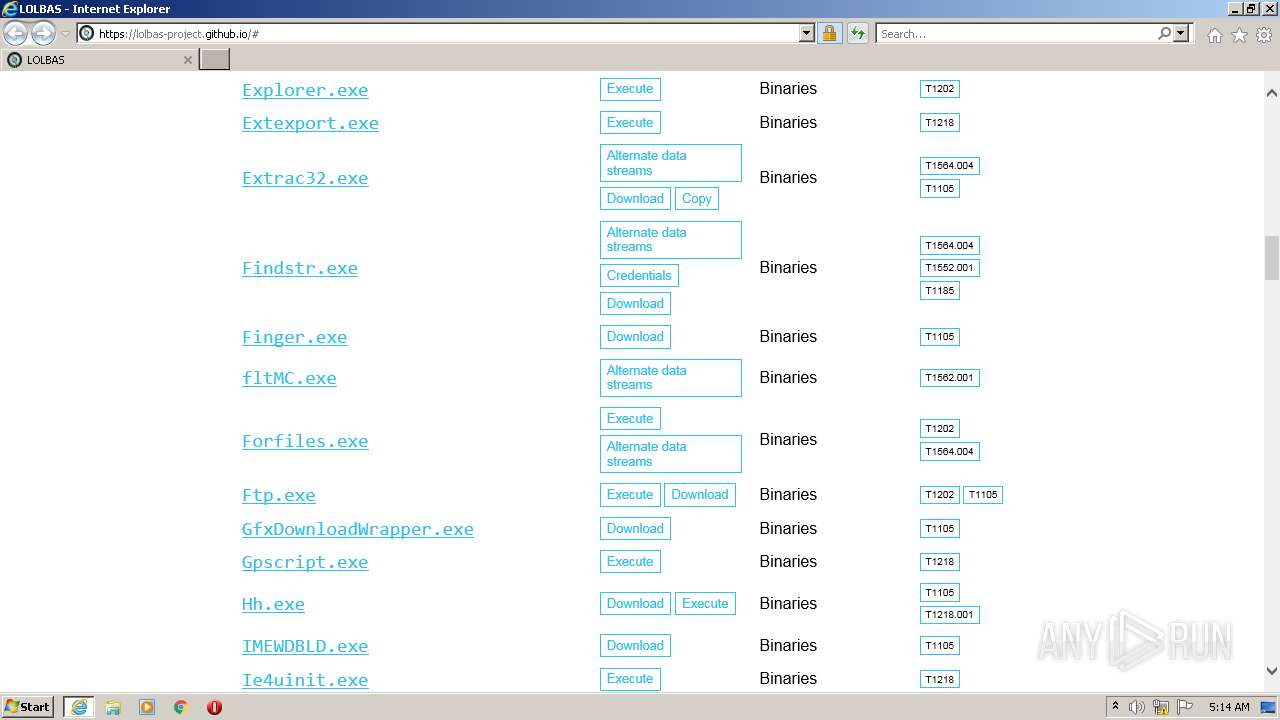Click Credentials tag for Findstr.exe
The image size is (1280, 720).
pyautogui.click(x=639, y=276)
